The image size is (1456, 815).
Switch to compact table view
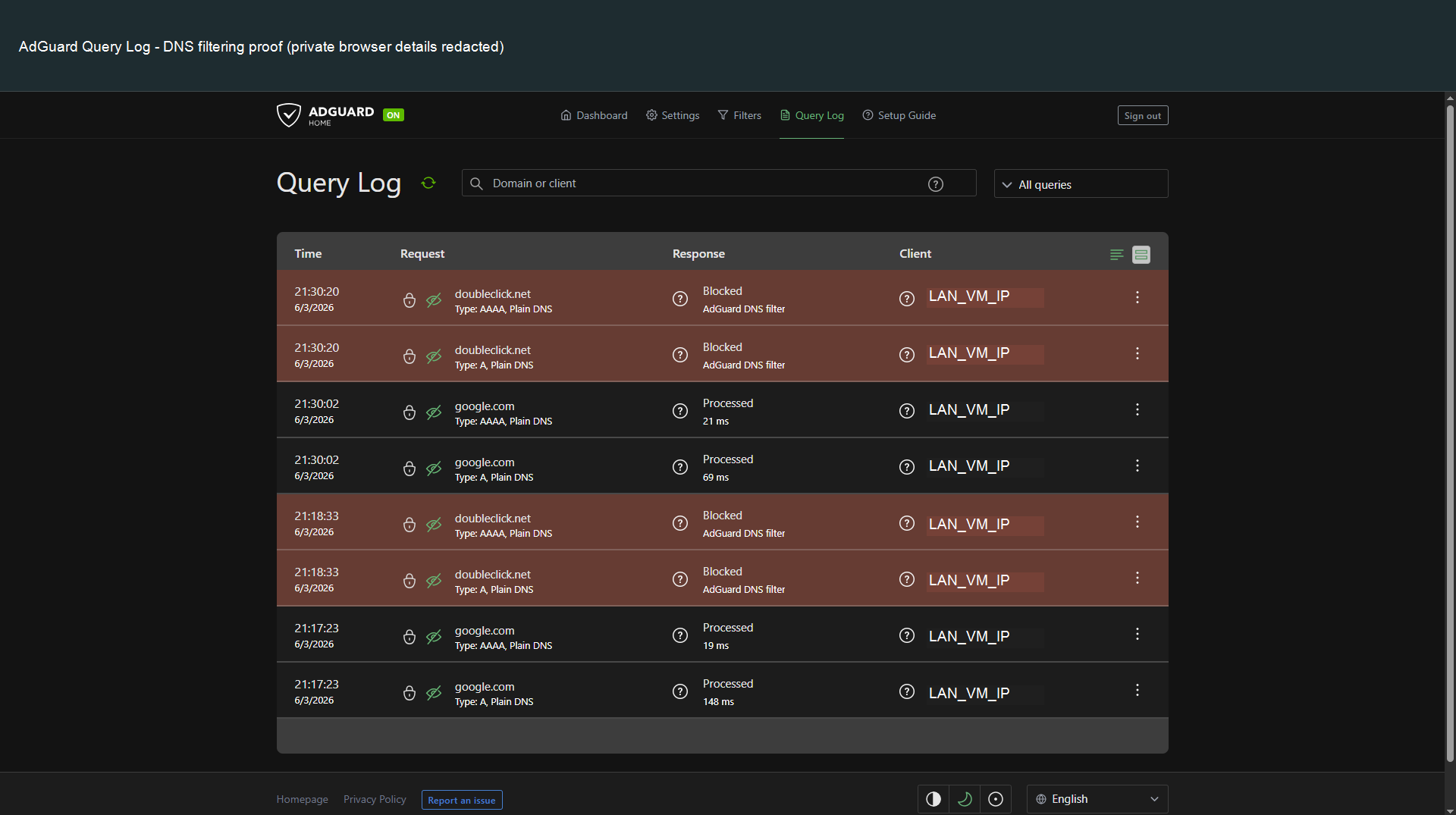(1116, 255)
